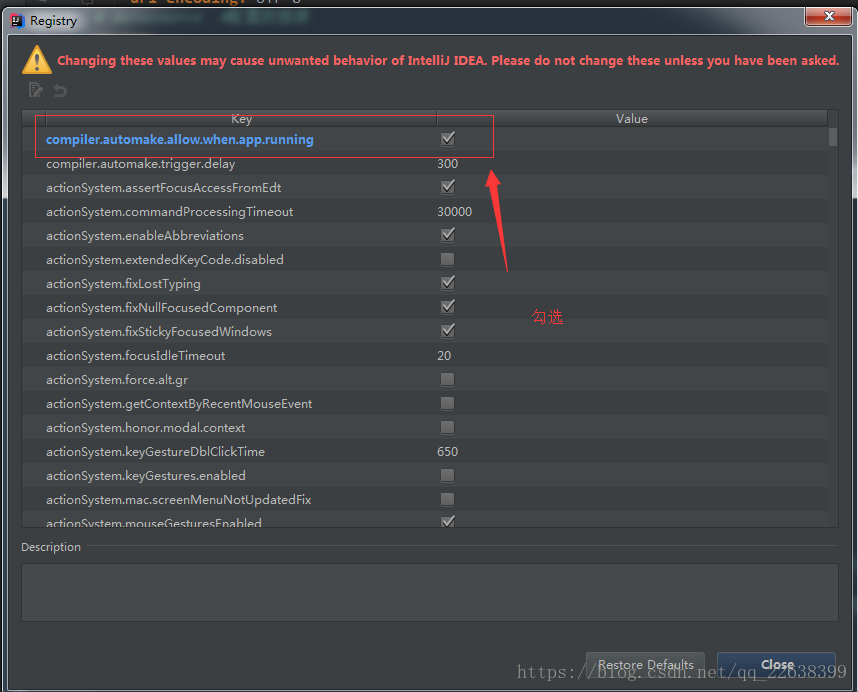Enable actionSystem.getContextByRecentMouseEvent checkbox
The width and height of the screenshot is (858, 692).
click(x=448, y=403)
